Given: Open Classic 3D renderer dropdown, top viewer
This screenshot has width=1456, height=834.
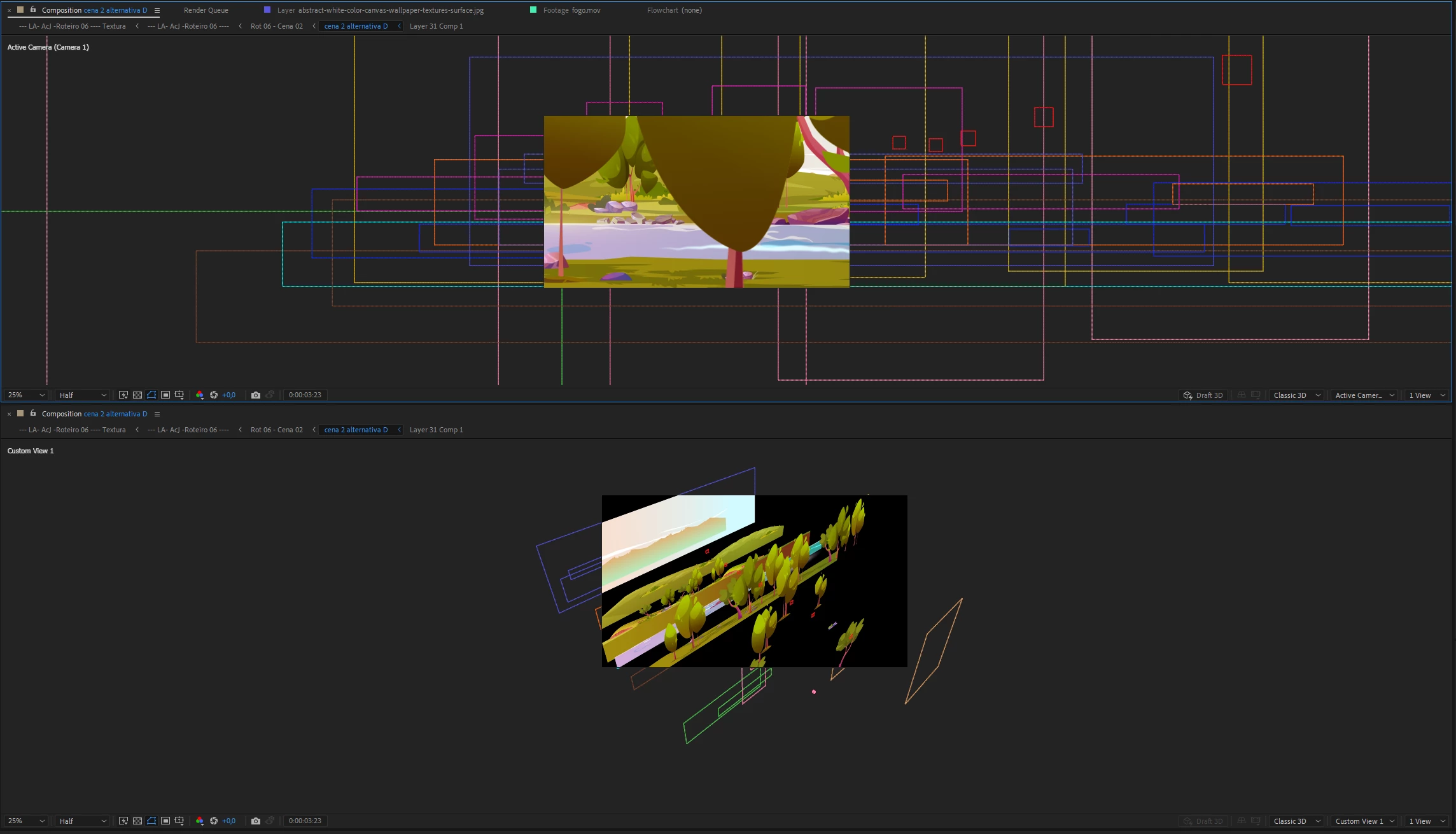Looking at the screenshot, I should pyautogui.click(x=1296, y=395).
